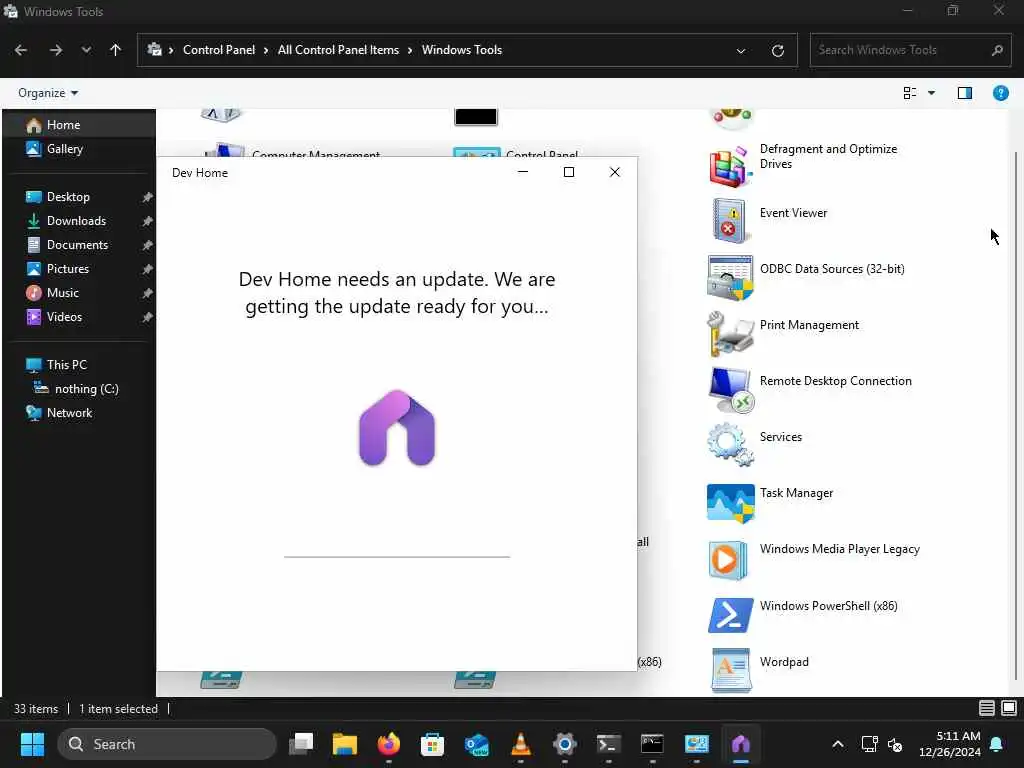Open the Print Management icon
The image size is (1024, 768).
click(x=730, y=334)
